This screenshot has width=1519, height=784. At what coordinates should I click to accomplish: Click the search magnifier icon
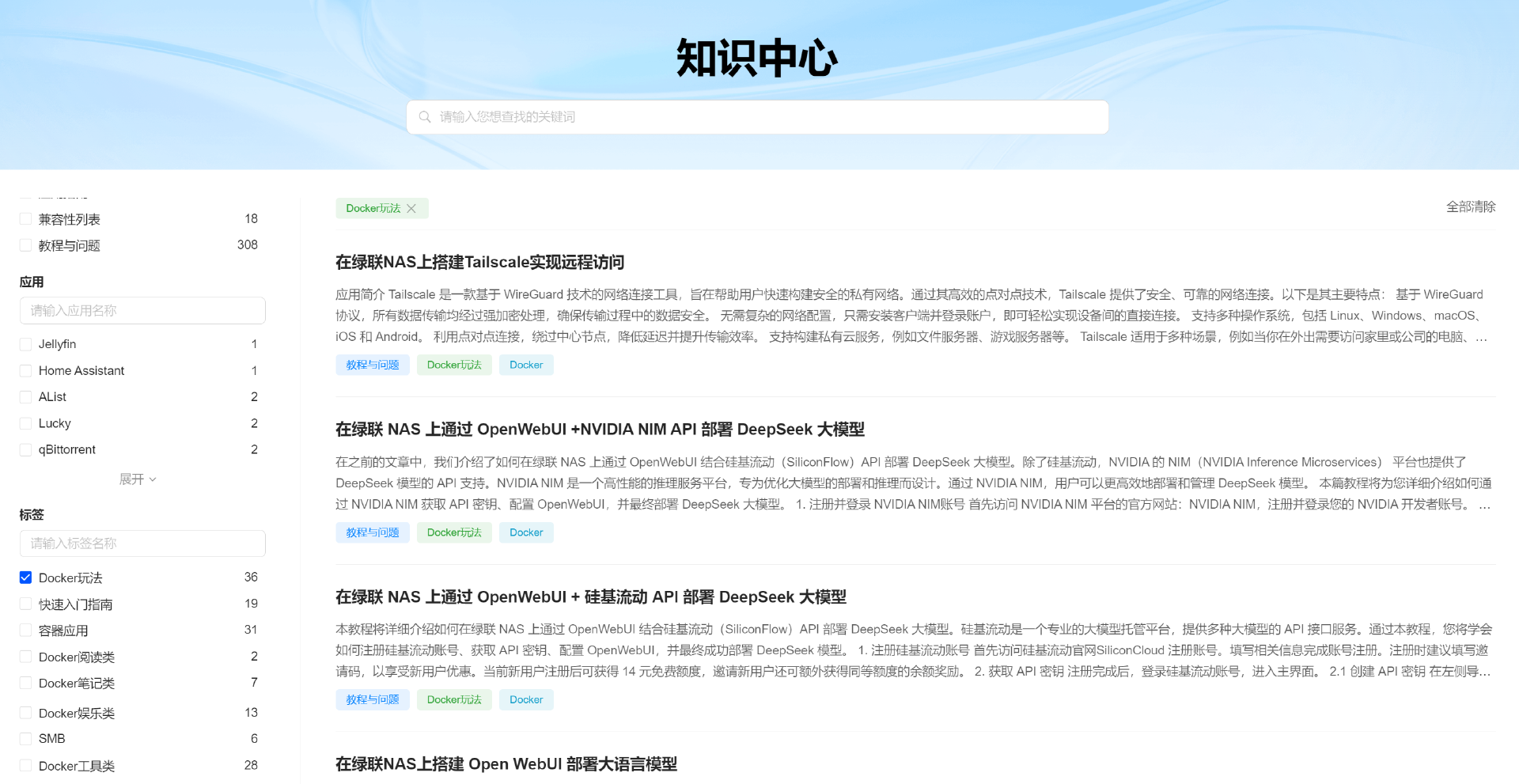click(425, 117)
